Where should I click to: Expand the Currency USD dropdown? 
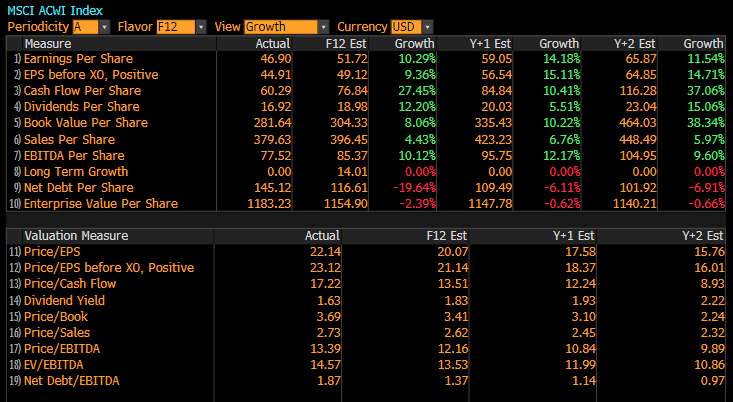click(428, 26)
